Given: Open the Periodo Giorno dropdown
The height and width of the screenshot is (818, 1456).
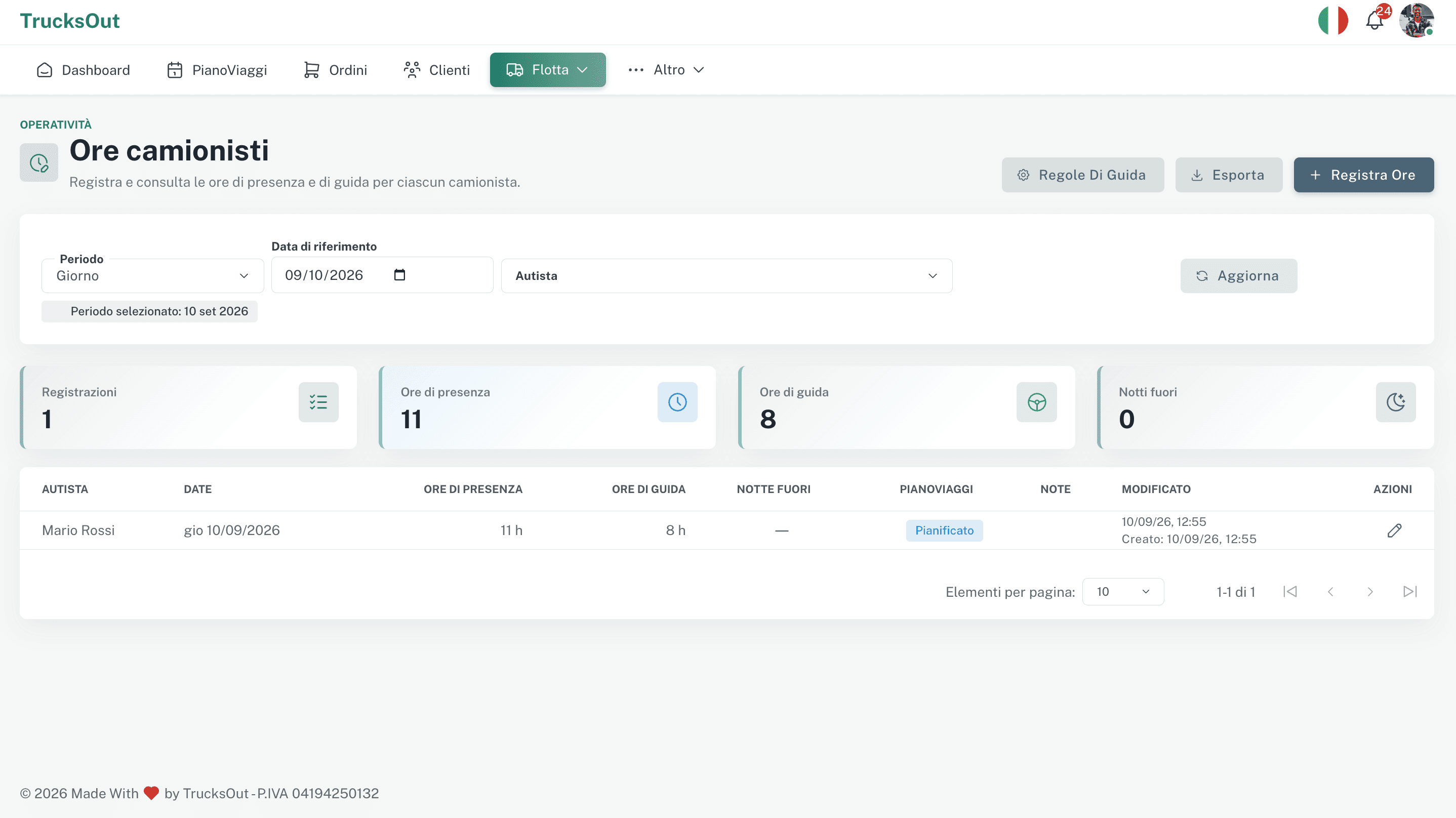Looking at the screenshot, I should point(152,276).
